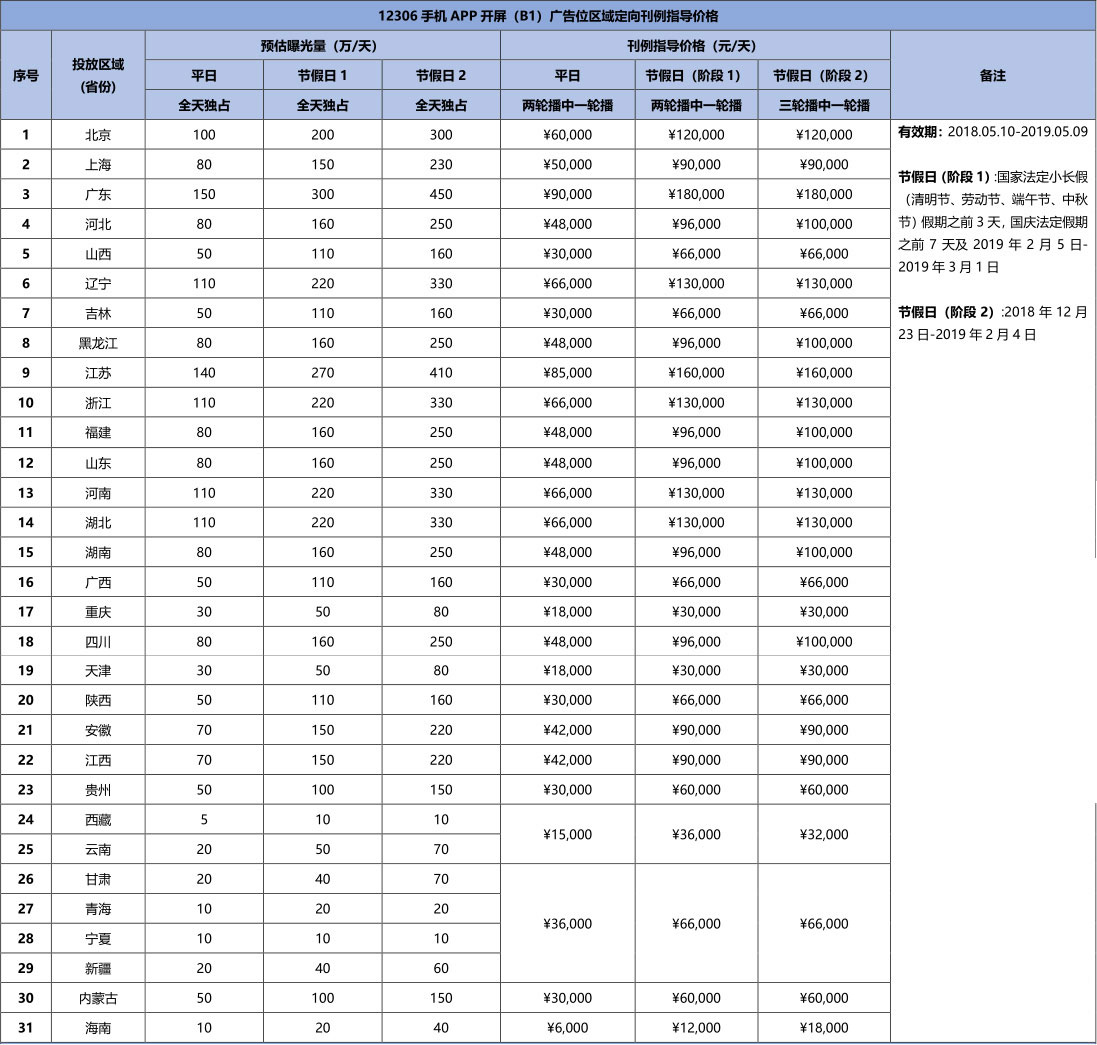This screenshot has width=1097, height=1045.
Task: Select sequence number "17" in the 序号 column
Action: (26, 611)
